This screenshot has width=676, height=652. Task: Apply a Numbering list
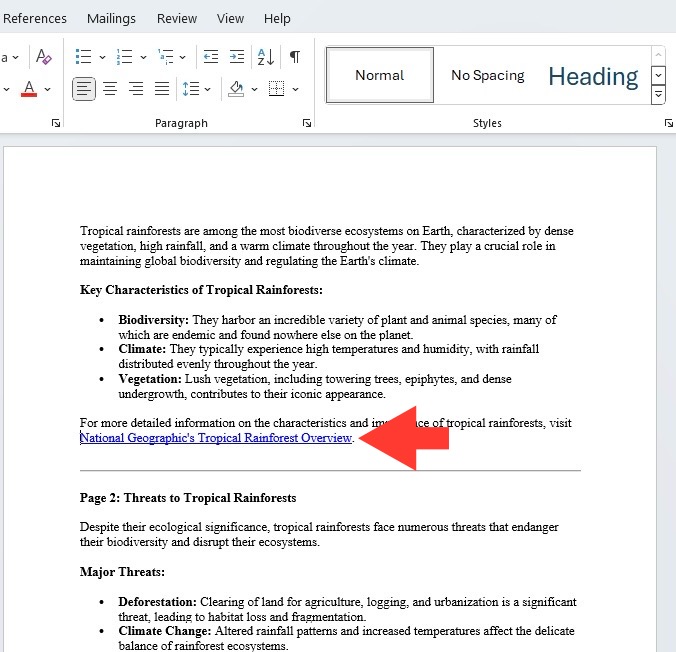(125, 56)
